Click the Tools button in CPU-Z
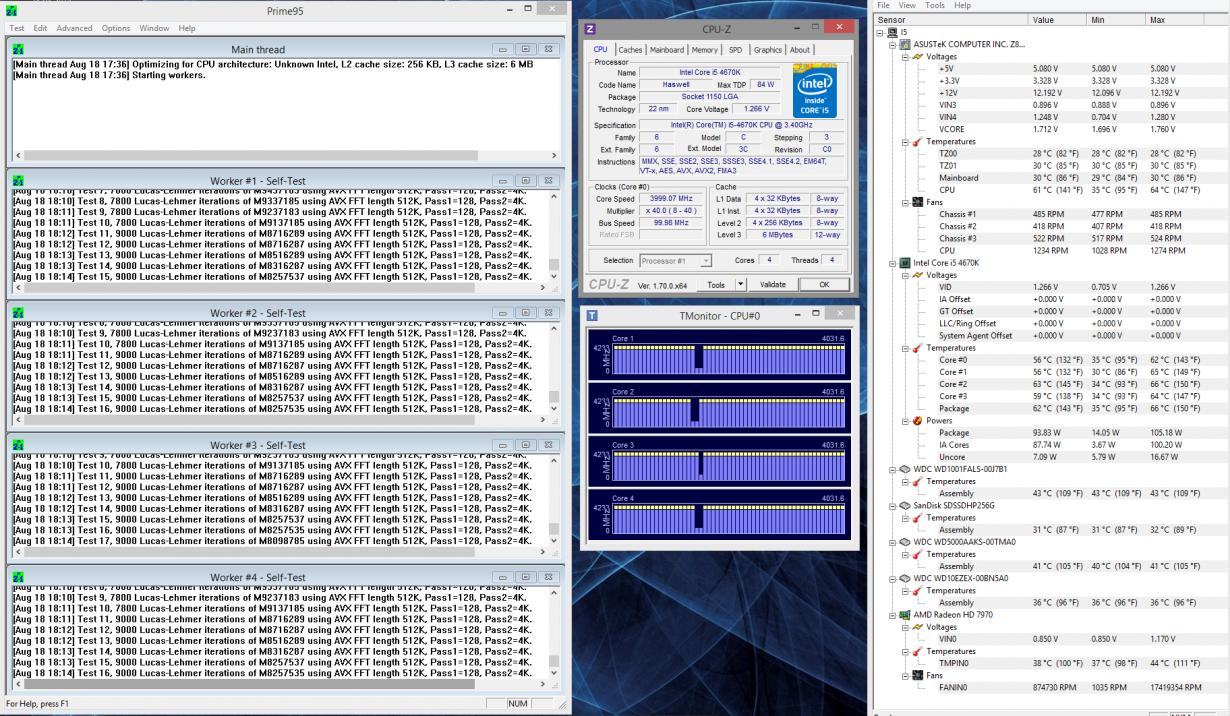This screenshot has width=1230, height=716. pos(716,284)
